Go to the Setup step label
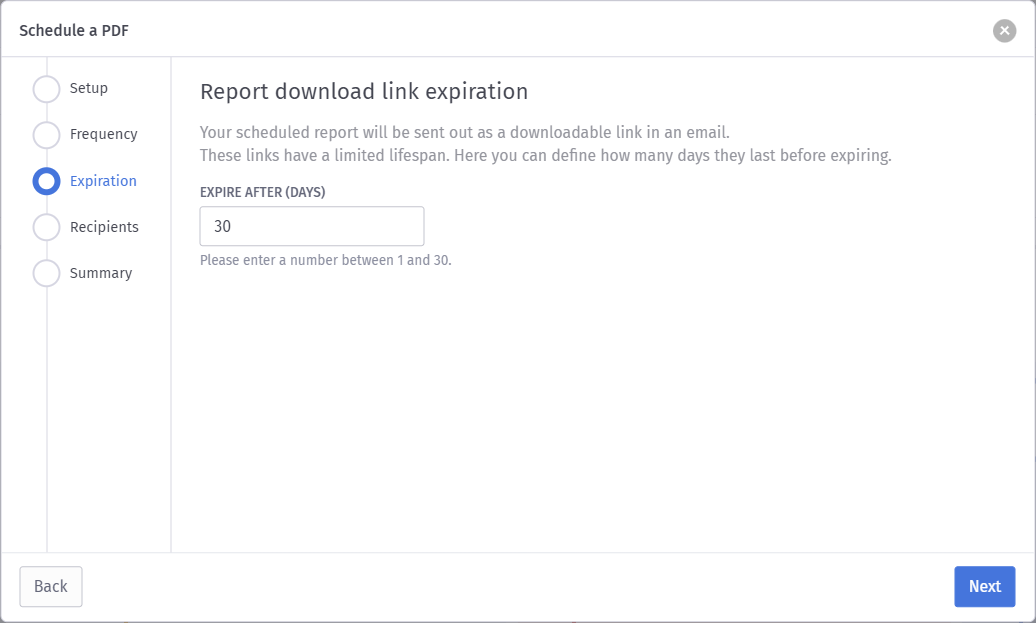The width and height of the screenshot is (1036, 623). point(89,88)
